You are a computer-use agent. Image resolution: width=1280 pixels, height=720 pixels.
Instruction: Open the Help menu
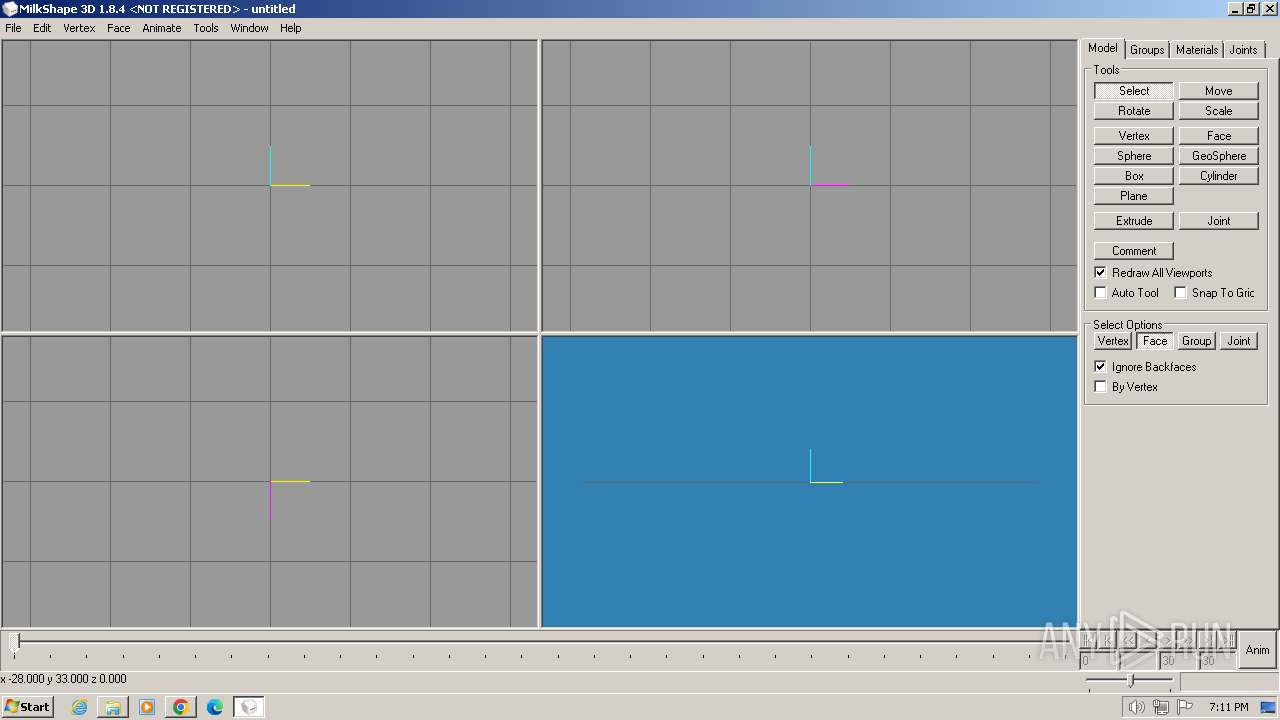pos(291,28)
